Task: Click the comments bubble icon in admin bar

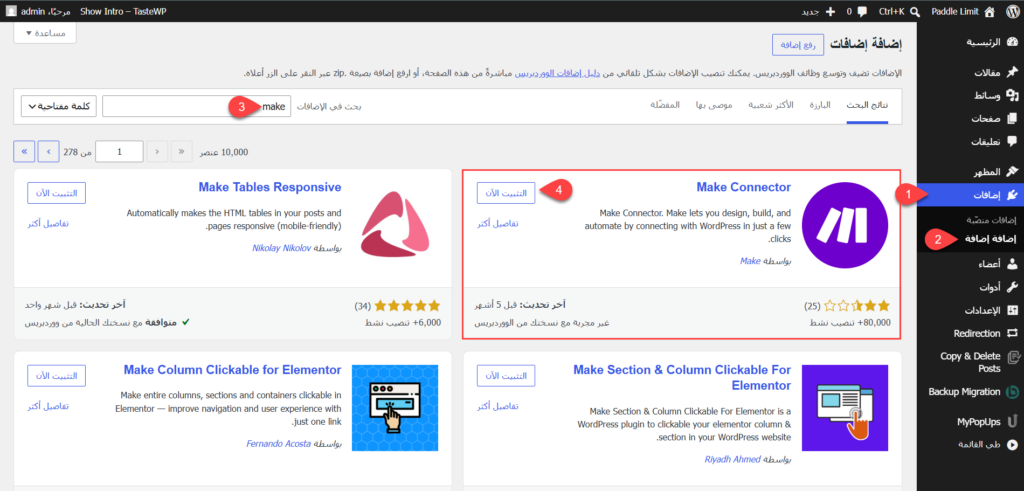Action: [862, 11]
